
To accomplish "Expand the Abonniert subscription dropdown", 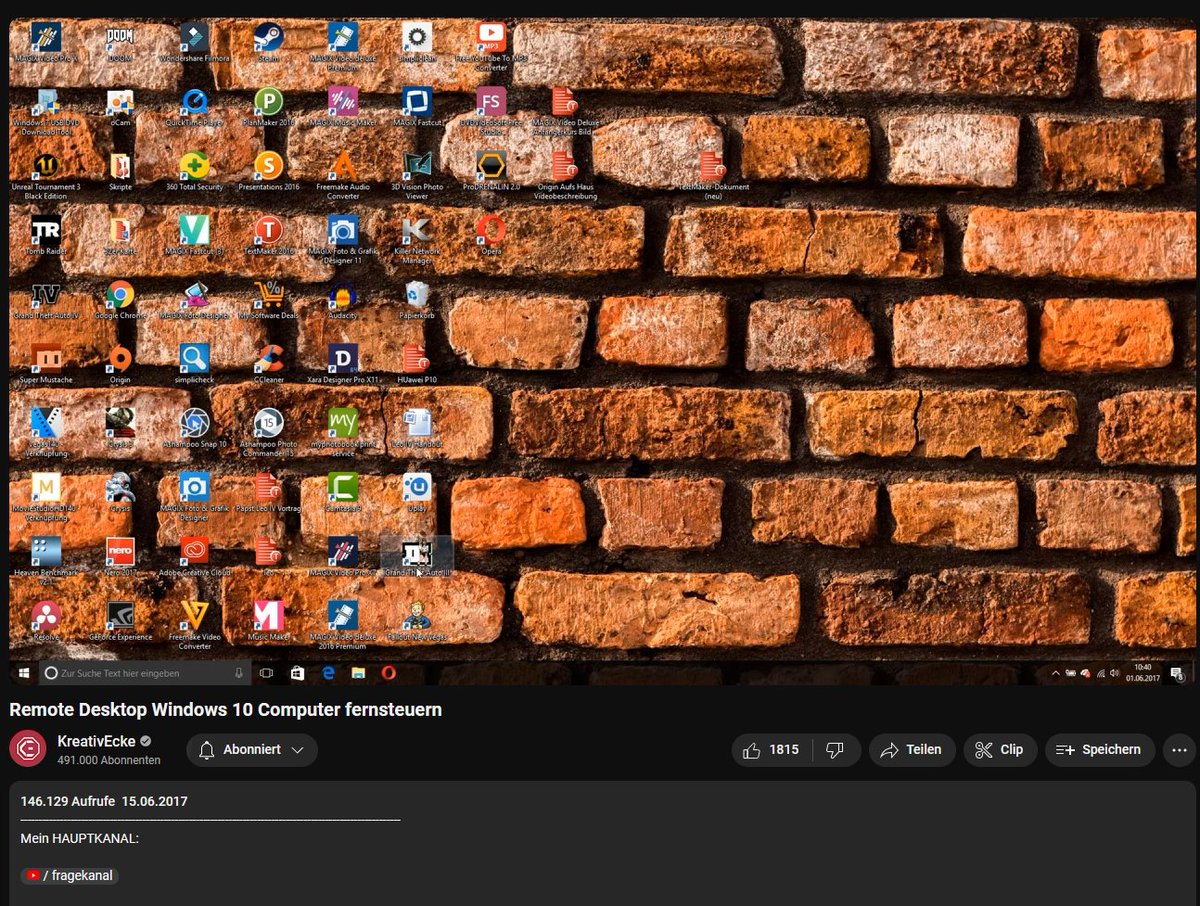I will 251,750.
